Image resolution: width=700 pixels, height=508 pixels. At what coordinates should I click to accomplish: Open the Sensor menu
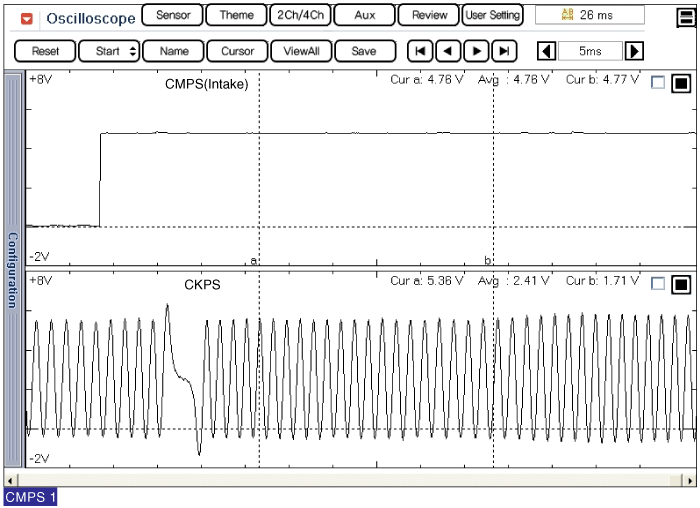pos(173,16)
